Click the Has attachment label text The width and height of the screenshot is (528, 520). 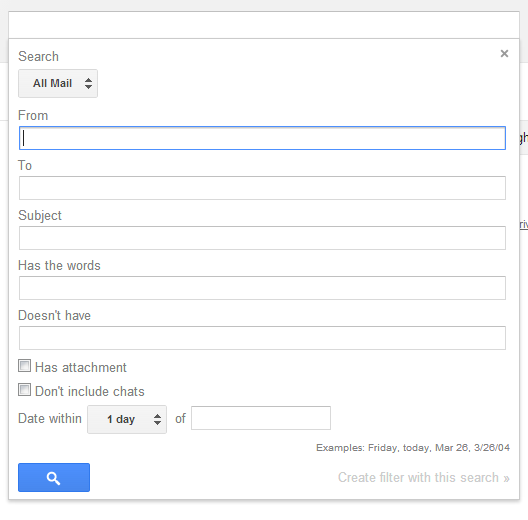pyautogui.click(x=81, y=367)
